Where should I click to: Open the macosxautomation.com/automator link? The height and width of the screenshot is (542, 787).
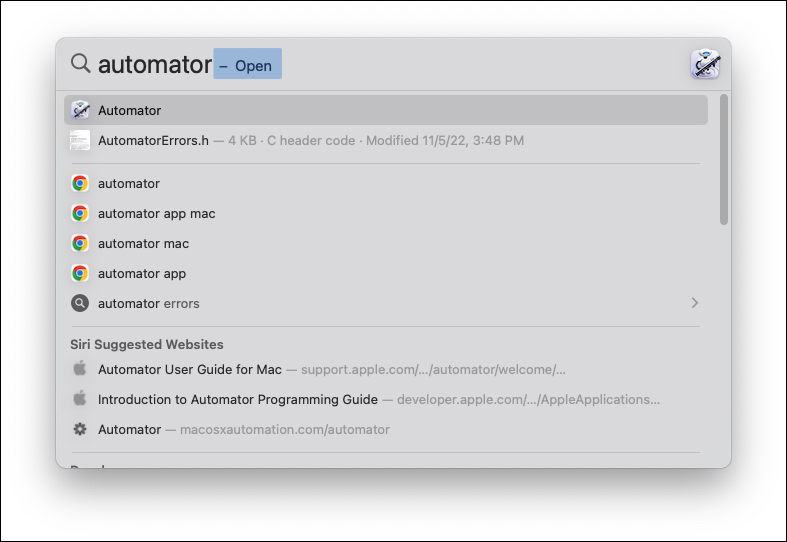[386, 430]
